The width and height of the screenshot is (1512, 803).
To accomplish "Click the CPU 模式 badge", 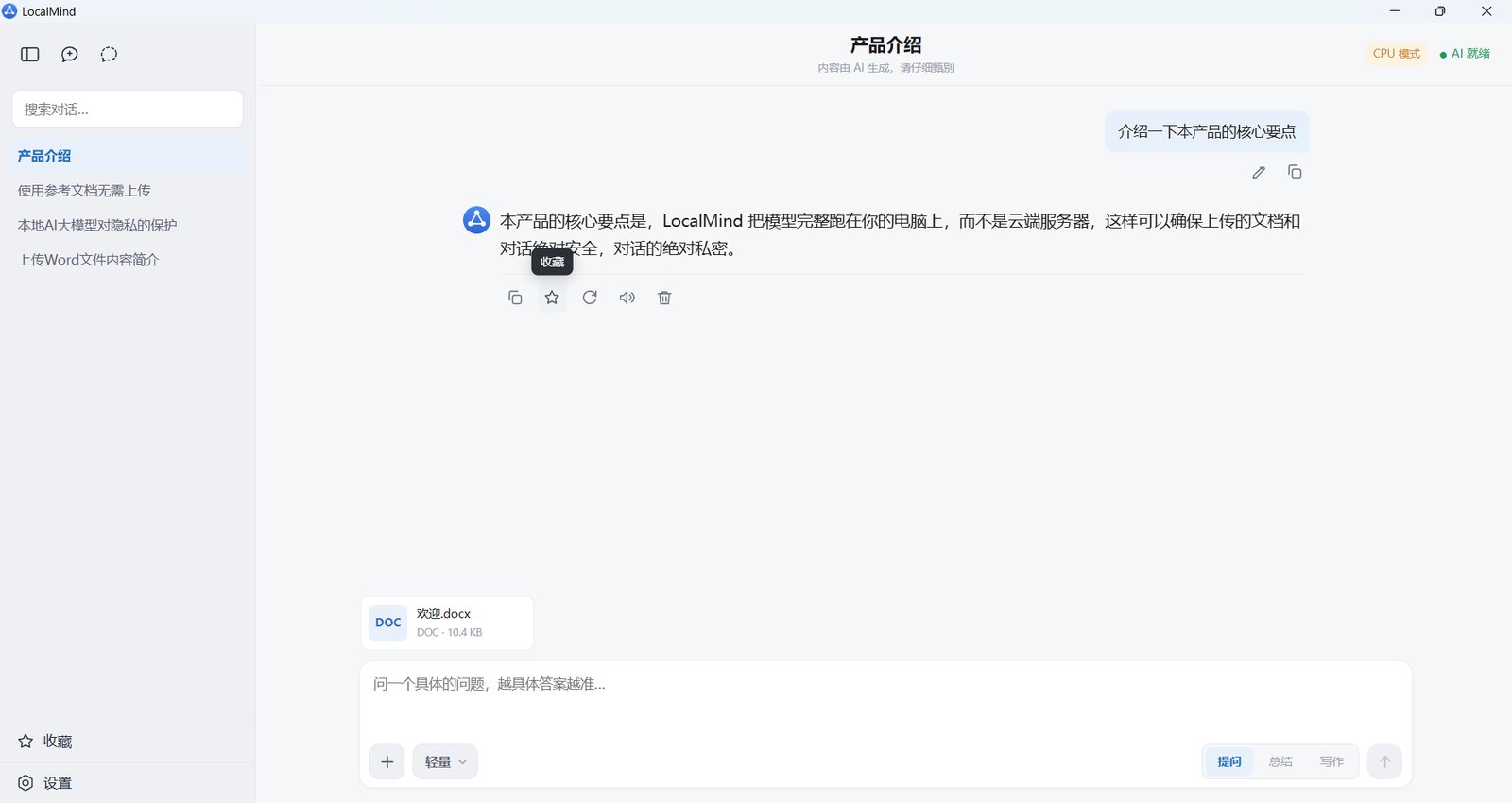I will tap(1397, 54).
